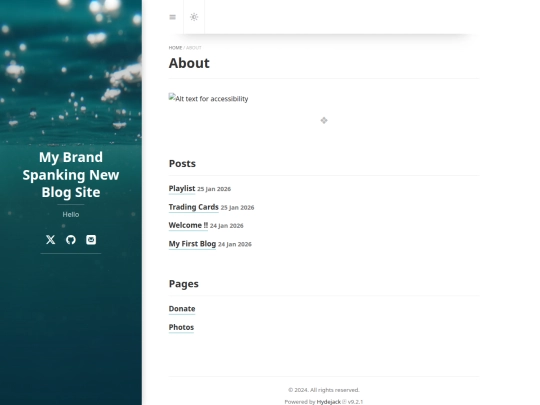
Task: Click the ABOUT breadcrumb text
Action: (194, 48)
